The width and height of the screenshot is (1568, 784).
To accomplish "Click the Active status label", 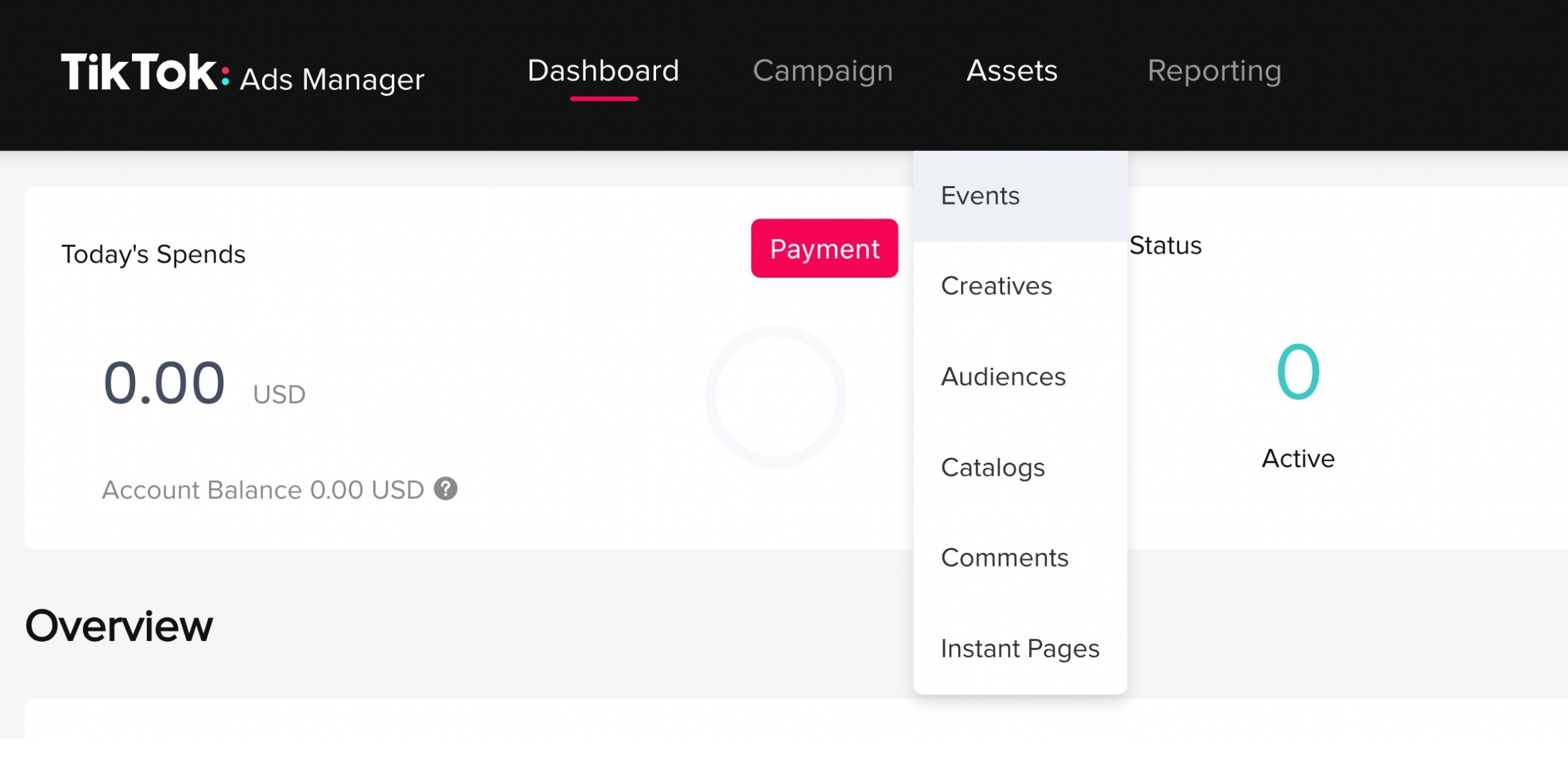I will tap(1298, 459).
